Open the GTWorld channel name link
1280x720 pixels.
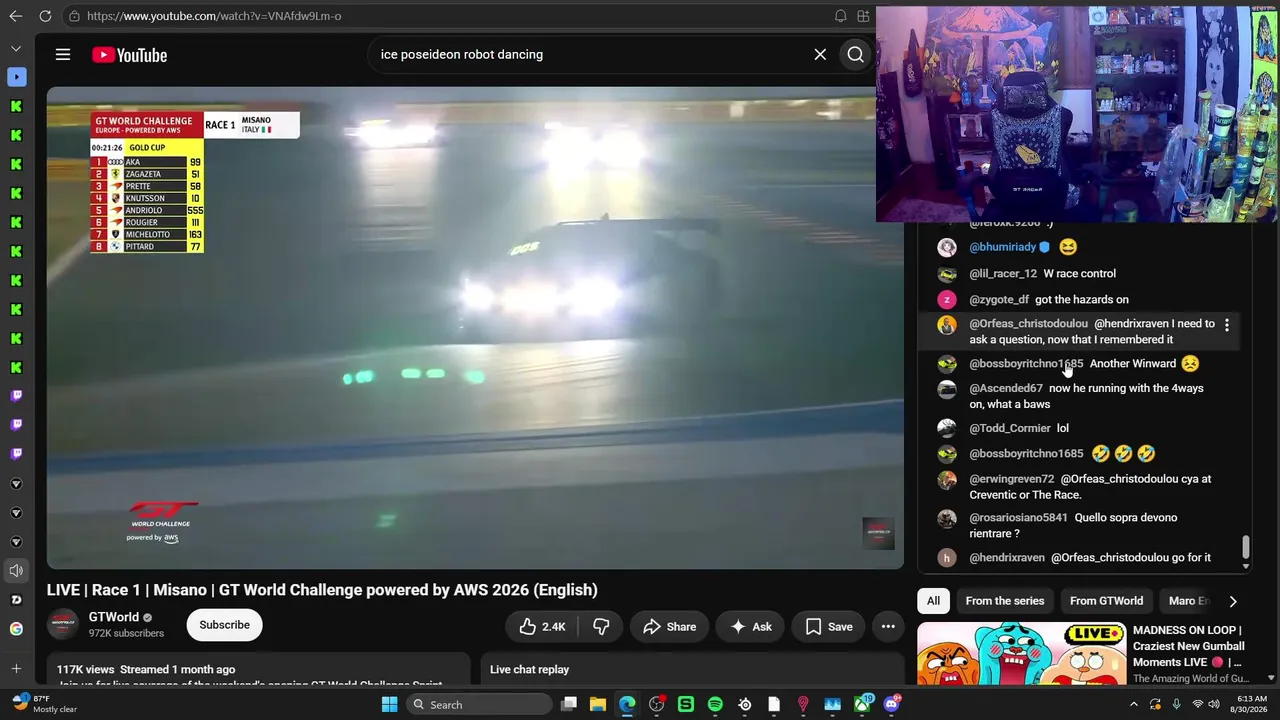(x=114, y=617)
